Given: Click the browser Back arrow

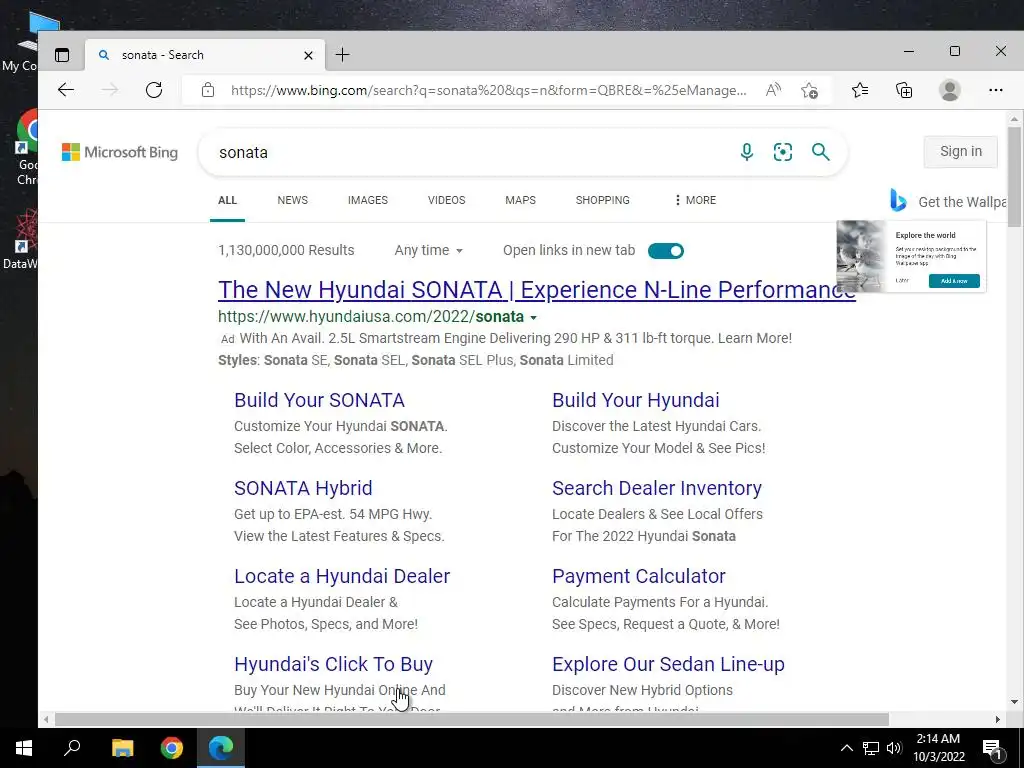Looking at the screenshot, I should [66, 90].
